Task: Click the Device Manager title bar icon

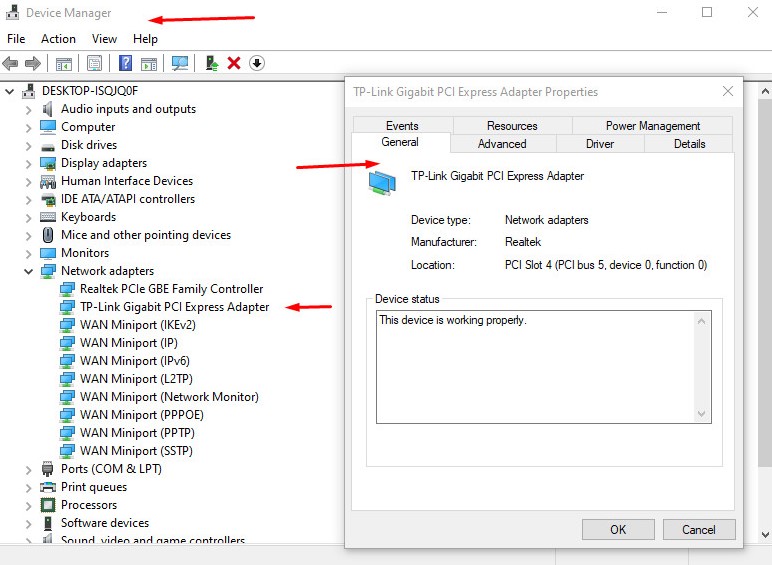Action: point(13,12)
